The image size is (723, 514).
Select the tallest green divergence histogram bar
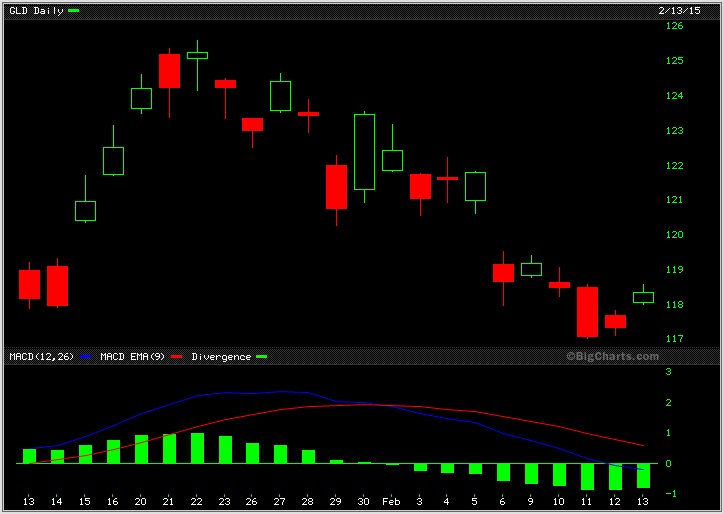point(197,448)
